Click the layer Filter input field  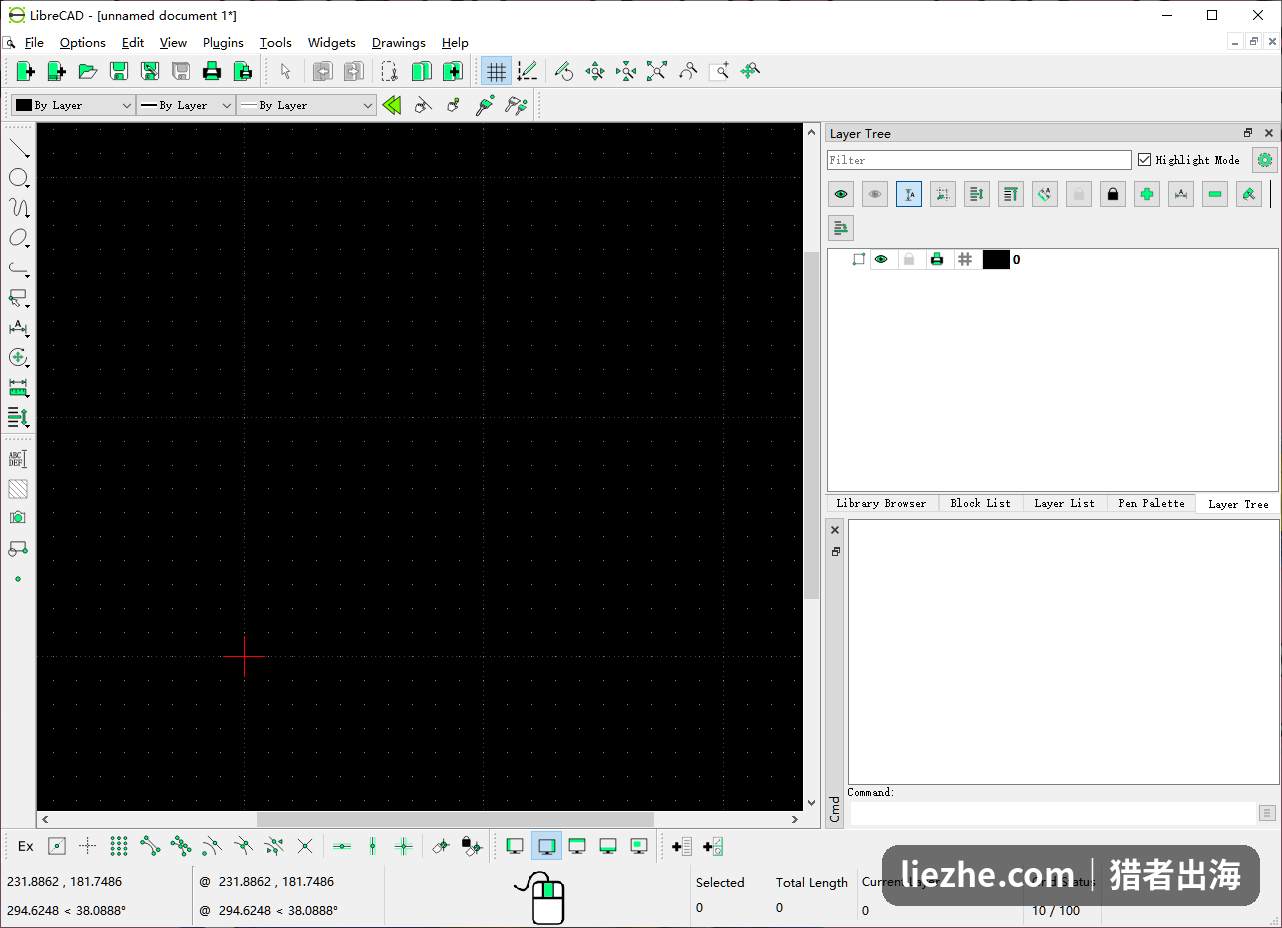pos(979,160)
